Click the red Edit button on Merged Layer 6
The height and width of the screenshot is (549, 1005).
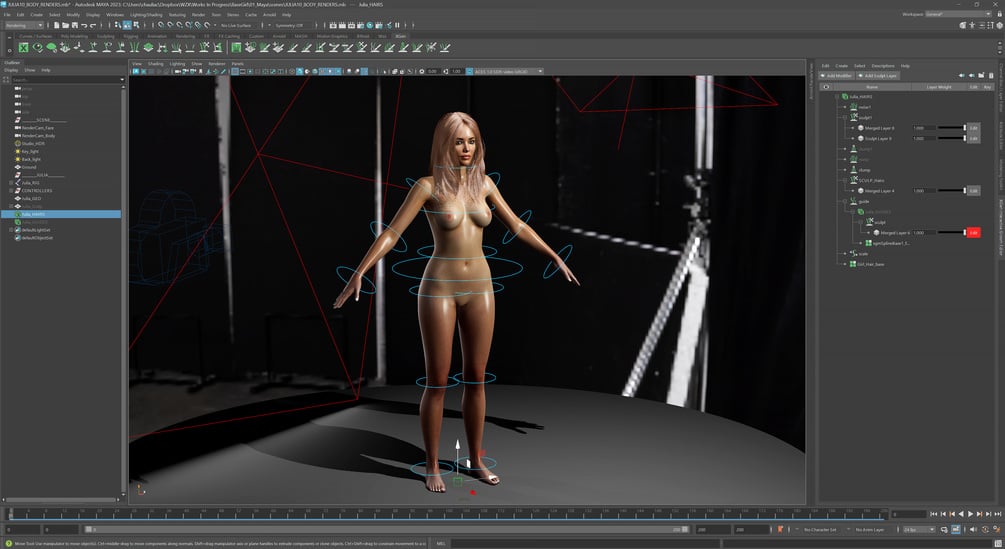pyautogui.click(x=974, y=233)
